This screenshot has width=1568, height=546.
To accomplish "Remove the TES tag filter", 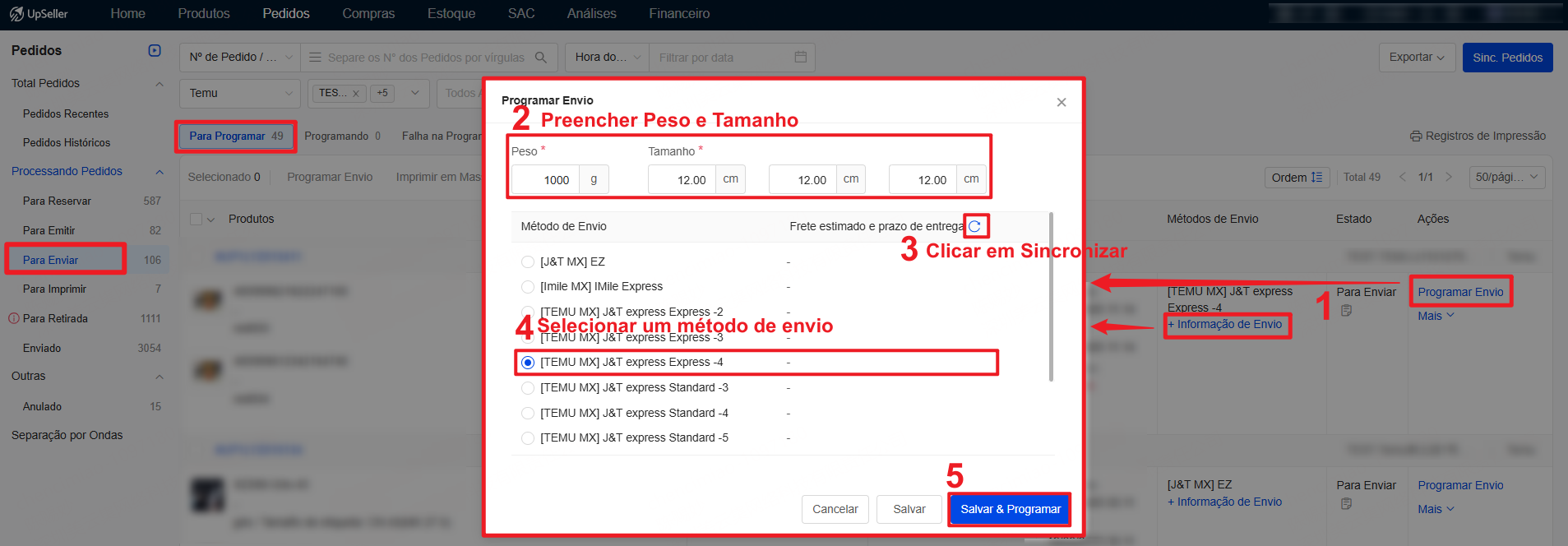I will point(355,94).
